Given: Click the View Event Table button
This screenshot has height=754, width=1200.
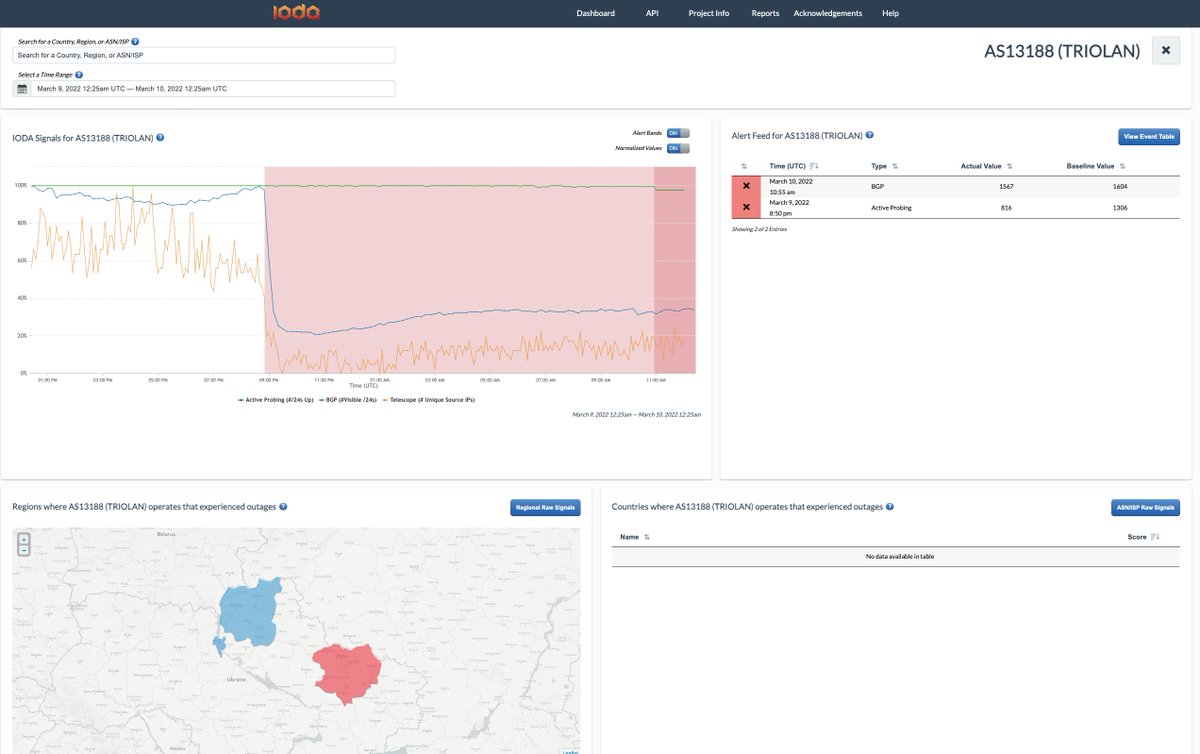Looking at the screenshot, I should (x=1149, y=137).
